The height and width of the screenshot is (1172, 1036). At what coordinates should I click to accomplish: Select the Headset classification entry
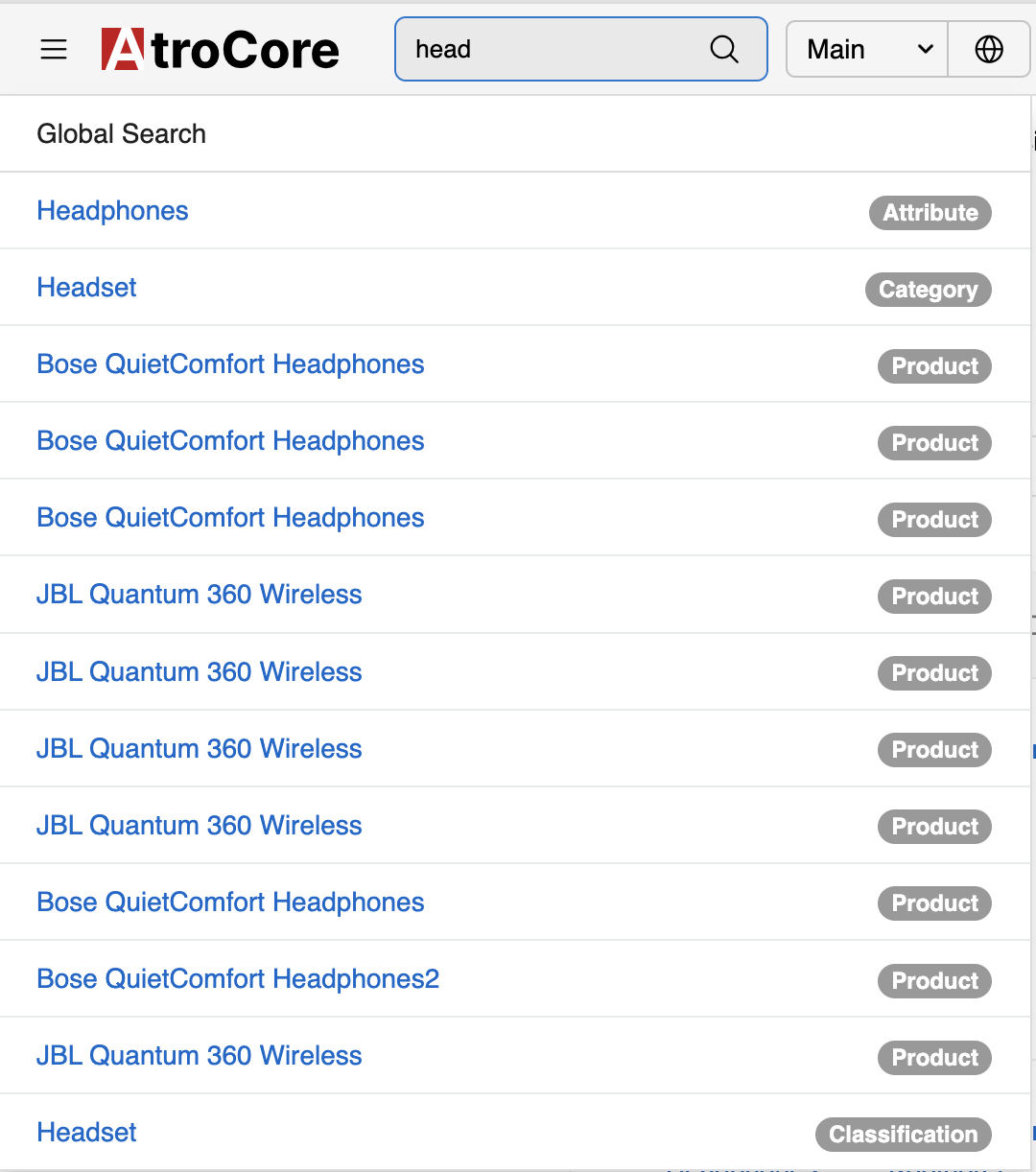(x=86, y=1133)
